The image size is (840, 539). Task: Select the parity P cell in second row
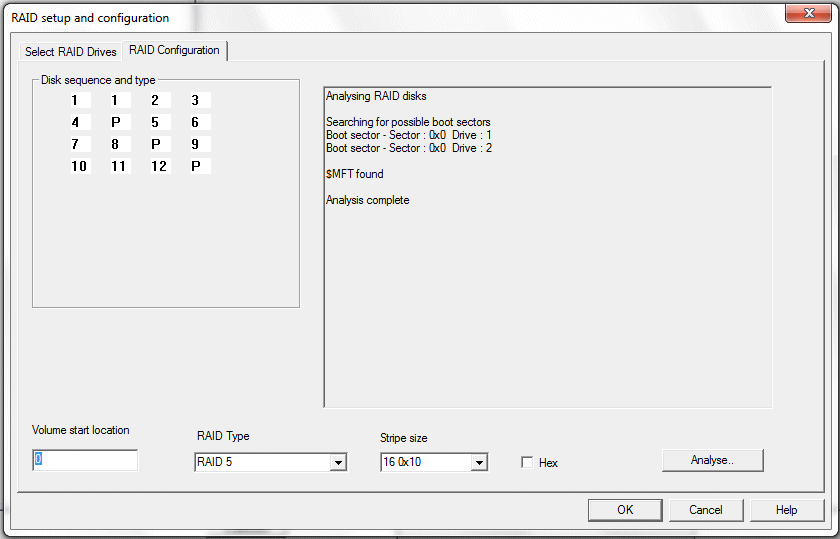coord(115,122)
